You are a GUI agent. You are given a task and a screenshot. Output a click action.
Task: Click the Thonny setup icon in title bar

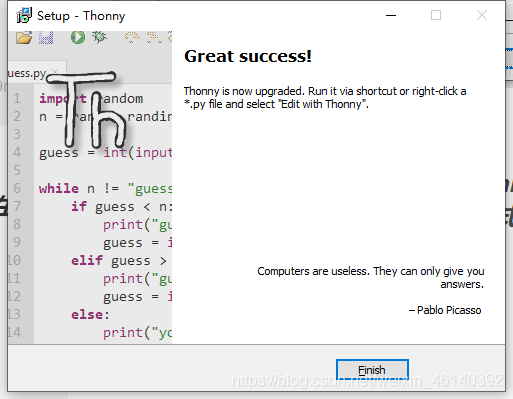(x=24, y=15)
